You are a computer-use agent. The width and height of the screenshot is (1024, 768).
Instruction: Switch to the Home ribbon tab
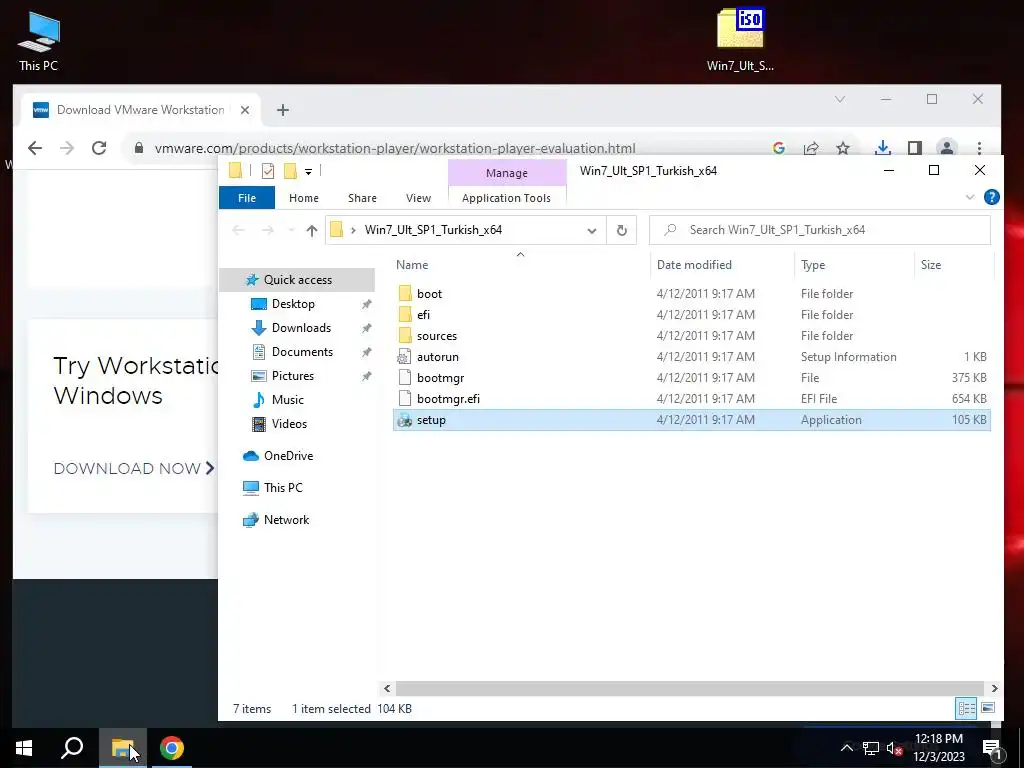(304, 198)
